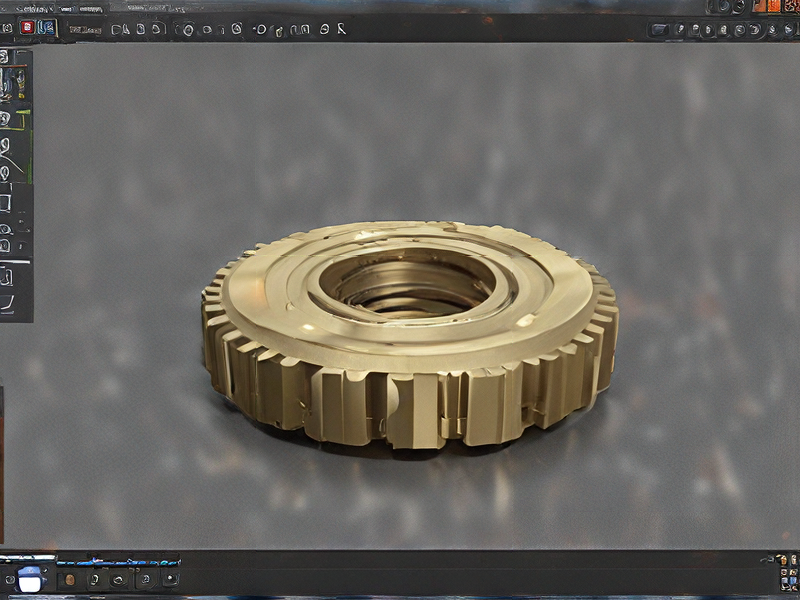Click the text label button beside the blue icon

click(x=85, y=30)
